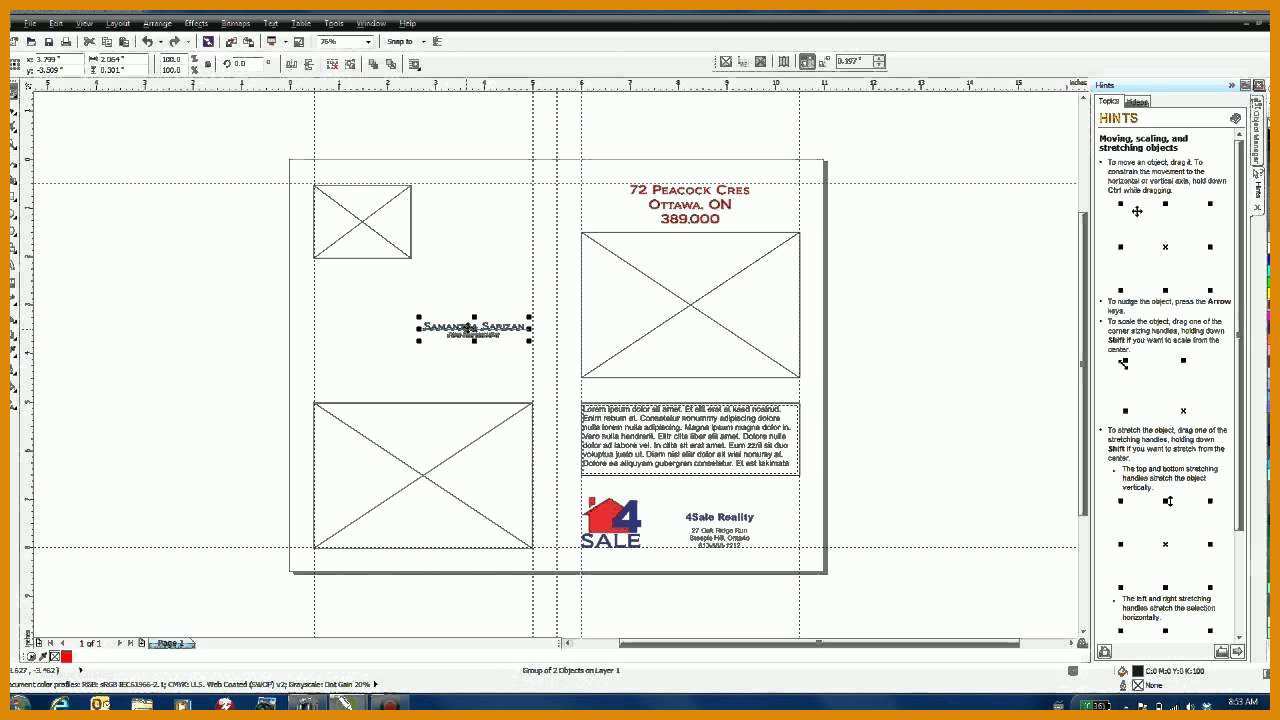
Task: Click the red color swatch in document palette
Action: (x=67, y=656)
